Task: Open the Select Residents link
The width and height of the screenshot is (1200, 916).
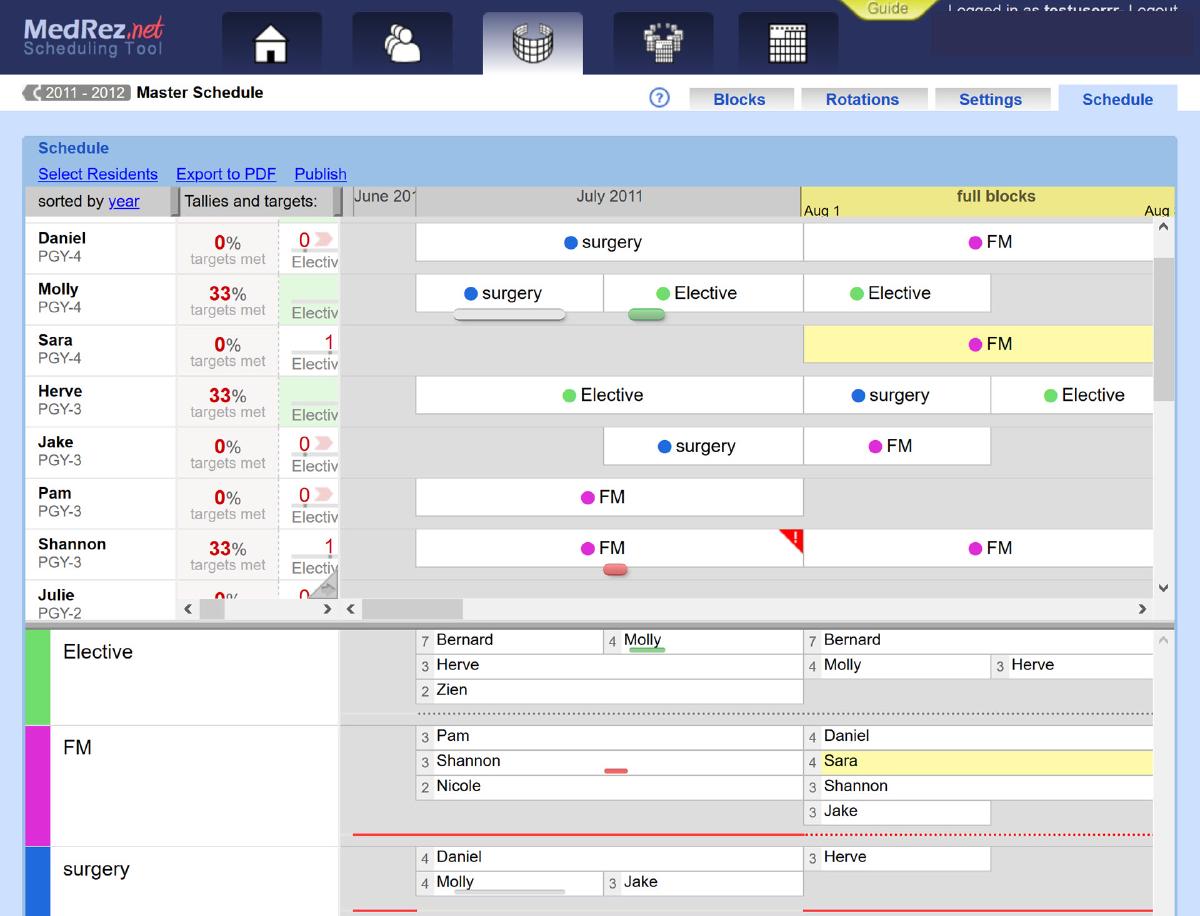Action: tap(97, 174)
